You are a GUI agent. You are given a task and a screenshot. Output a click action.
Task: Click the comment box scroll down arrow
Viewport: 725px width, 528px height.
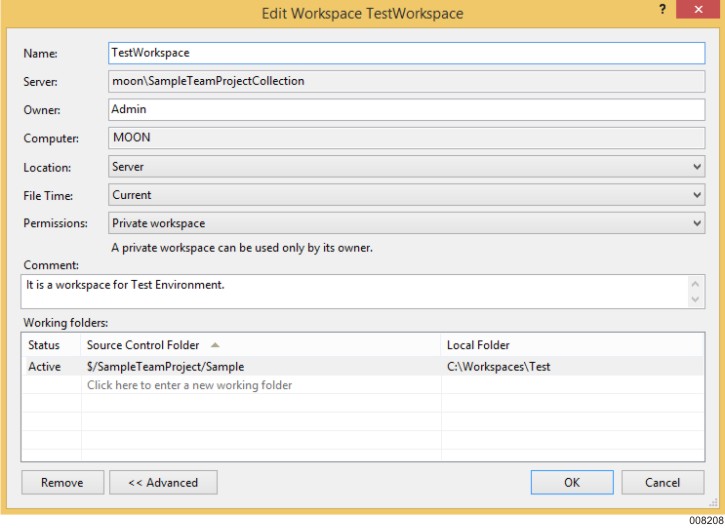point(694,299)
